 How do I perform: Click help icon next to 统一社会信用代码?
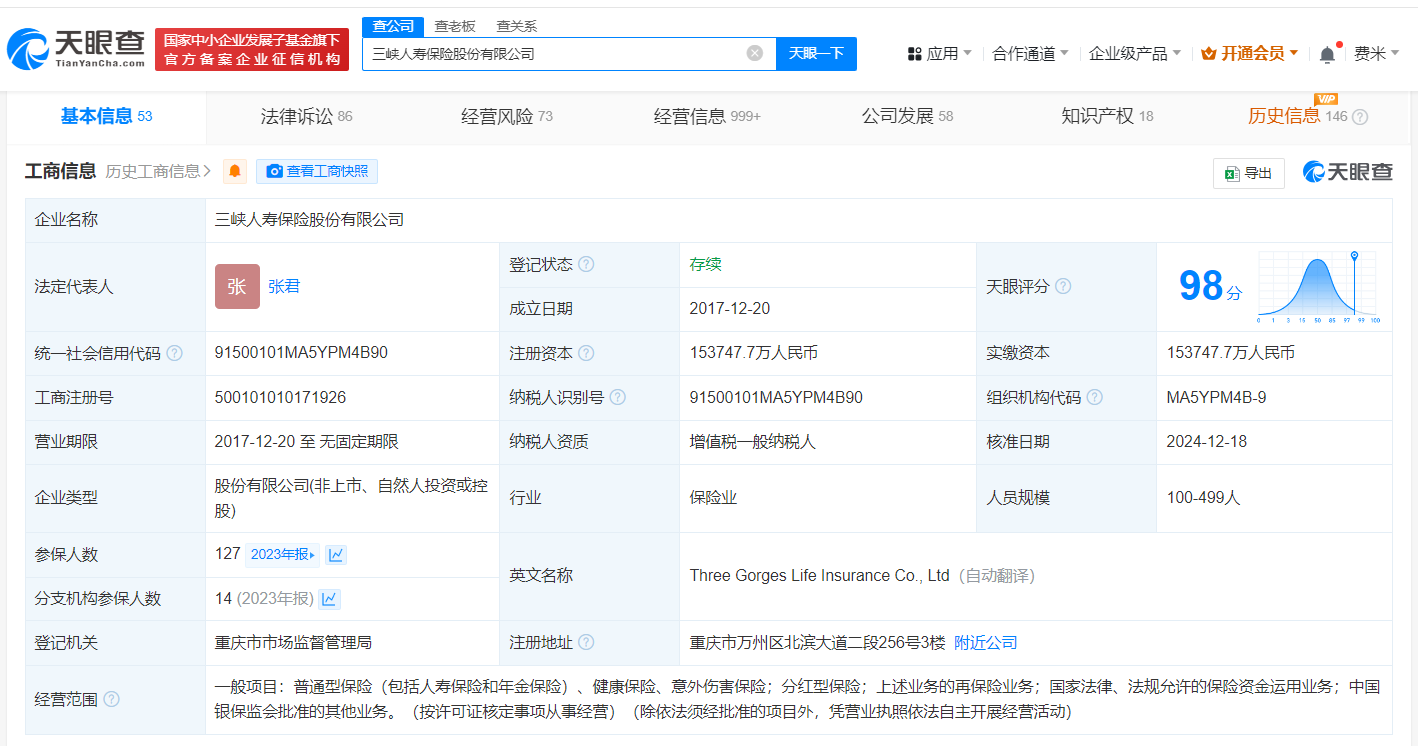[175, 353]
